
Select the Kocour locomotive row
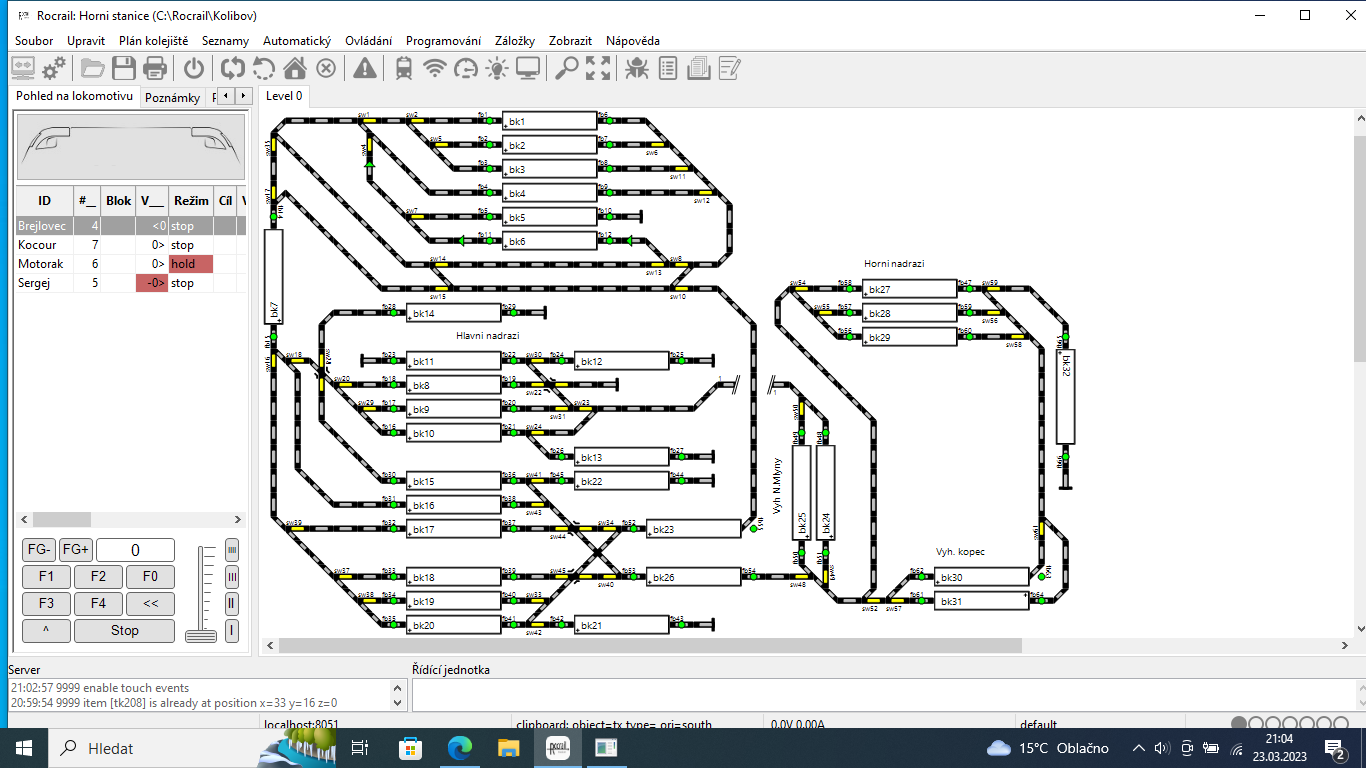(x=130, y=245)
